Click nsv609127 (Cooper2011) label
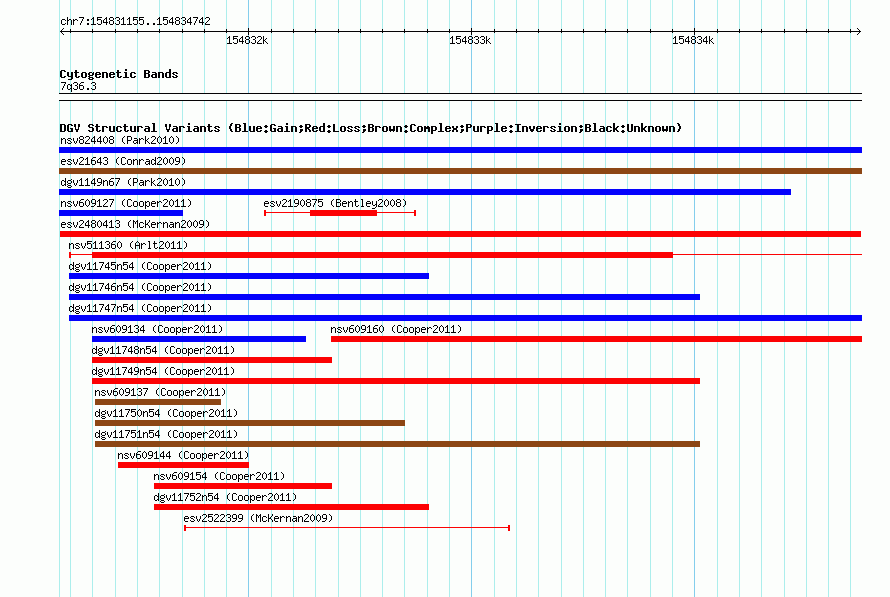890x597 pixels. [126, 203]
